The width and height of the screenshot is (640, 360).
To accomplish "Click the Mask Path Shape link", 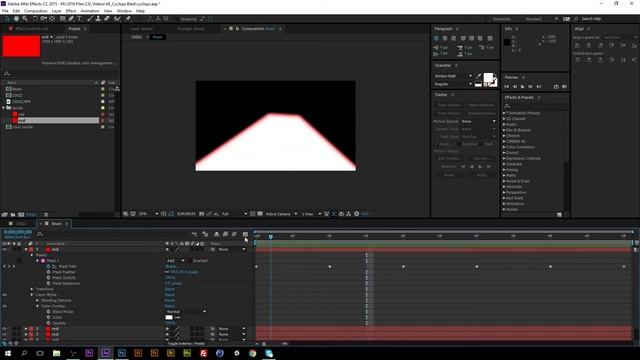I will [x=171, y=266].
